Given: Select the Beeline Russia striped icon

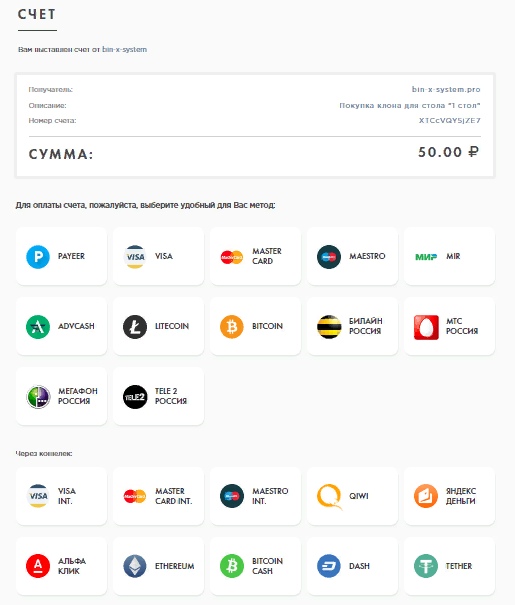Looking at the screenshot, I should (329, 326).
